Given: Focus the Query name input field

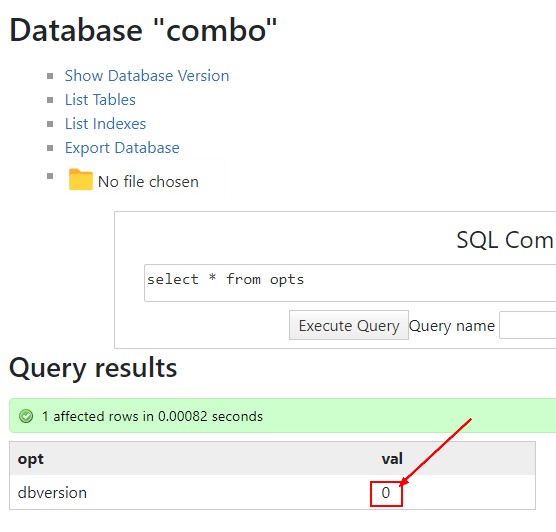Looking at the screenshot, I should point(528,325).
